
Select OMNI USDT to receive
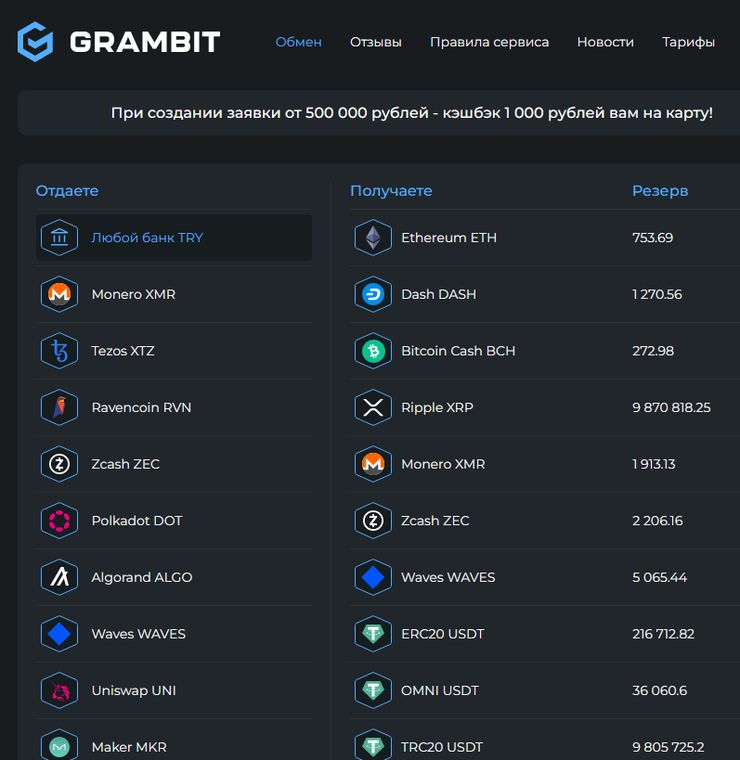545,690
